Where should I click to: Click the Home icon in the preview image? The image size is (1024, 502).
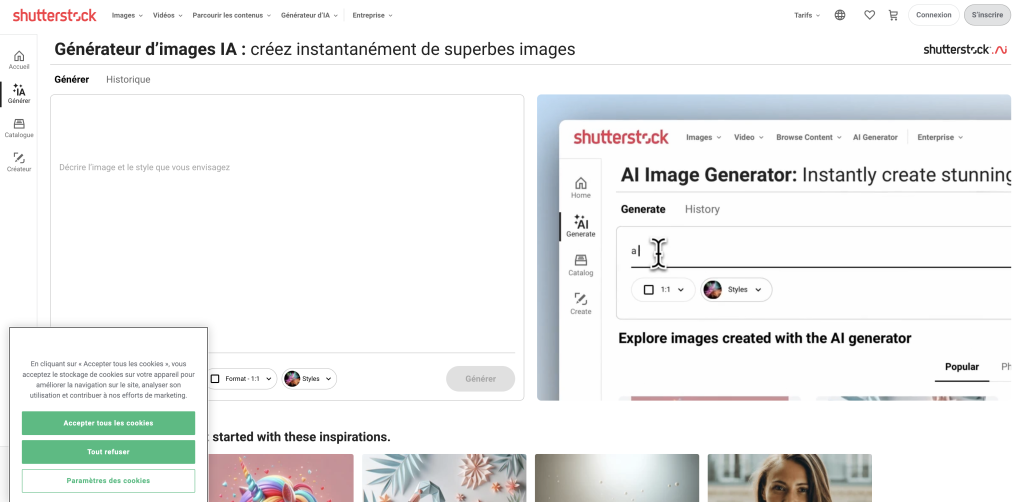(x=581, y=187)
